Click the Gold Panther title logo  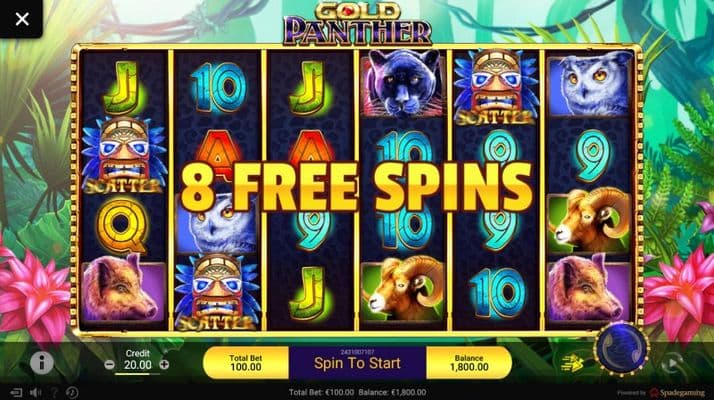357,24
